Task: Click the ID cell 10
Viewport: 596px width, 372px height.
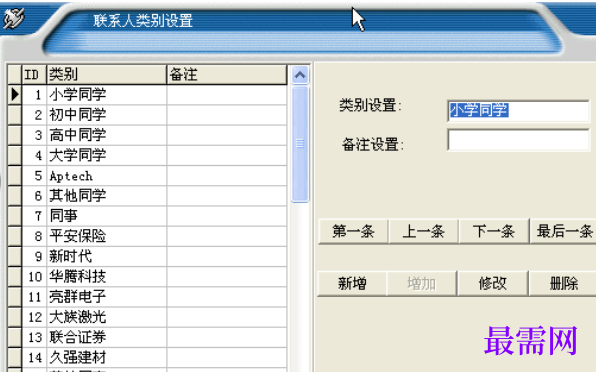Action: click(x=34, y=276)
